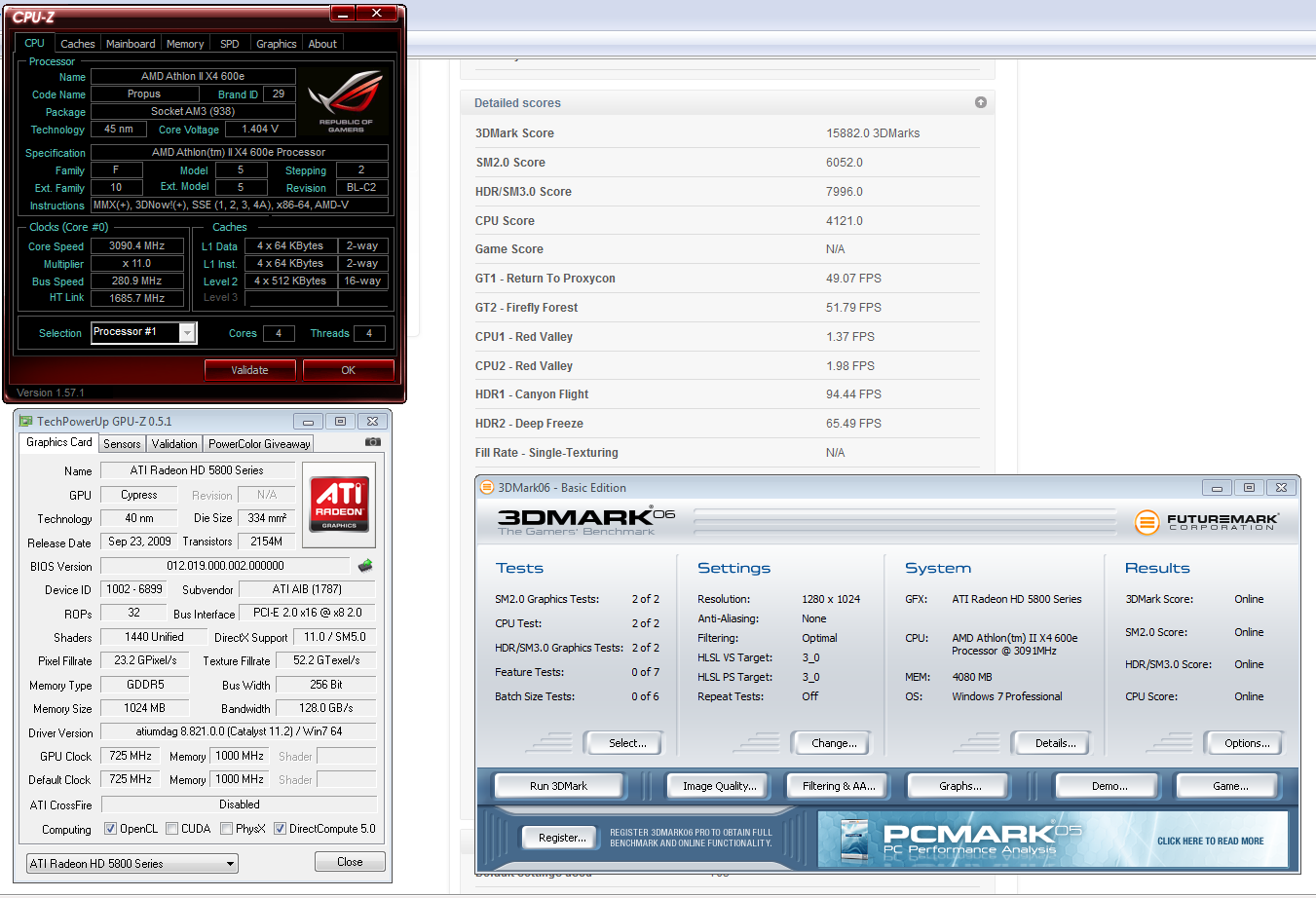Close the 3DMark06 window

coord(1282,487)
